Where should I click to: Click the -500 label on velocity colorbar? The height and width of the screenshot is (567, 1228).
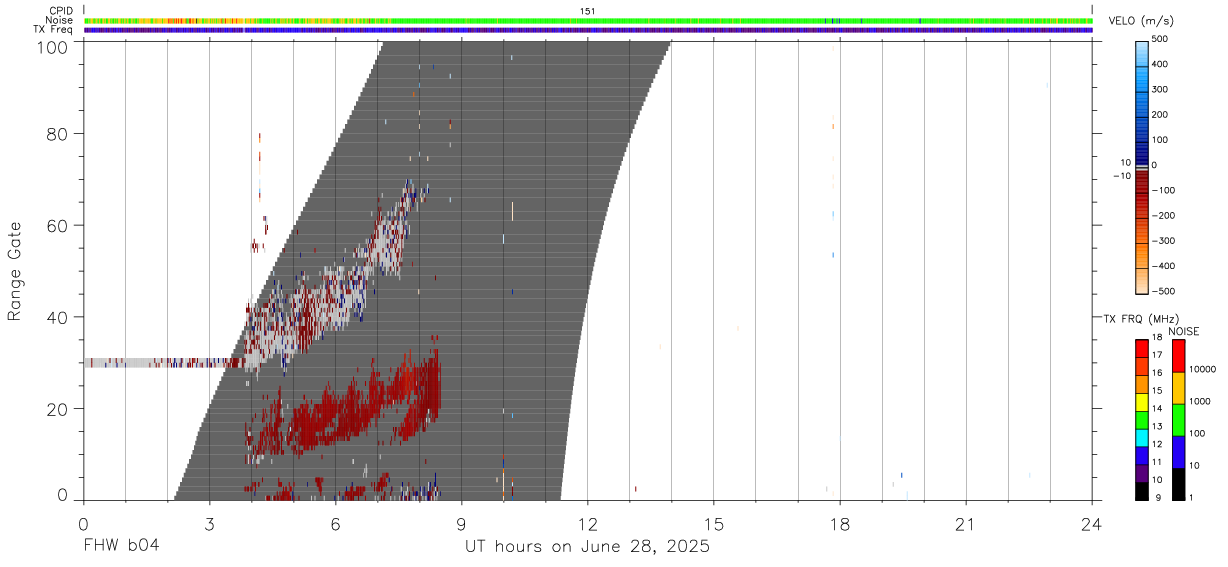point(1161,291)
